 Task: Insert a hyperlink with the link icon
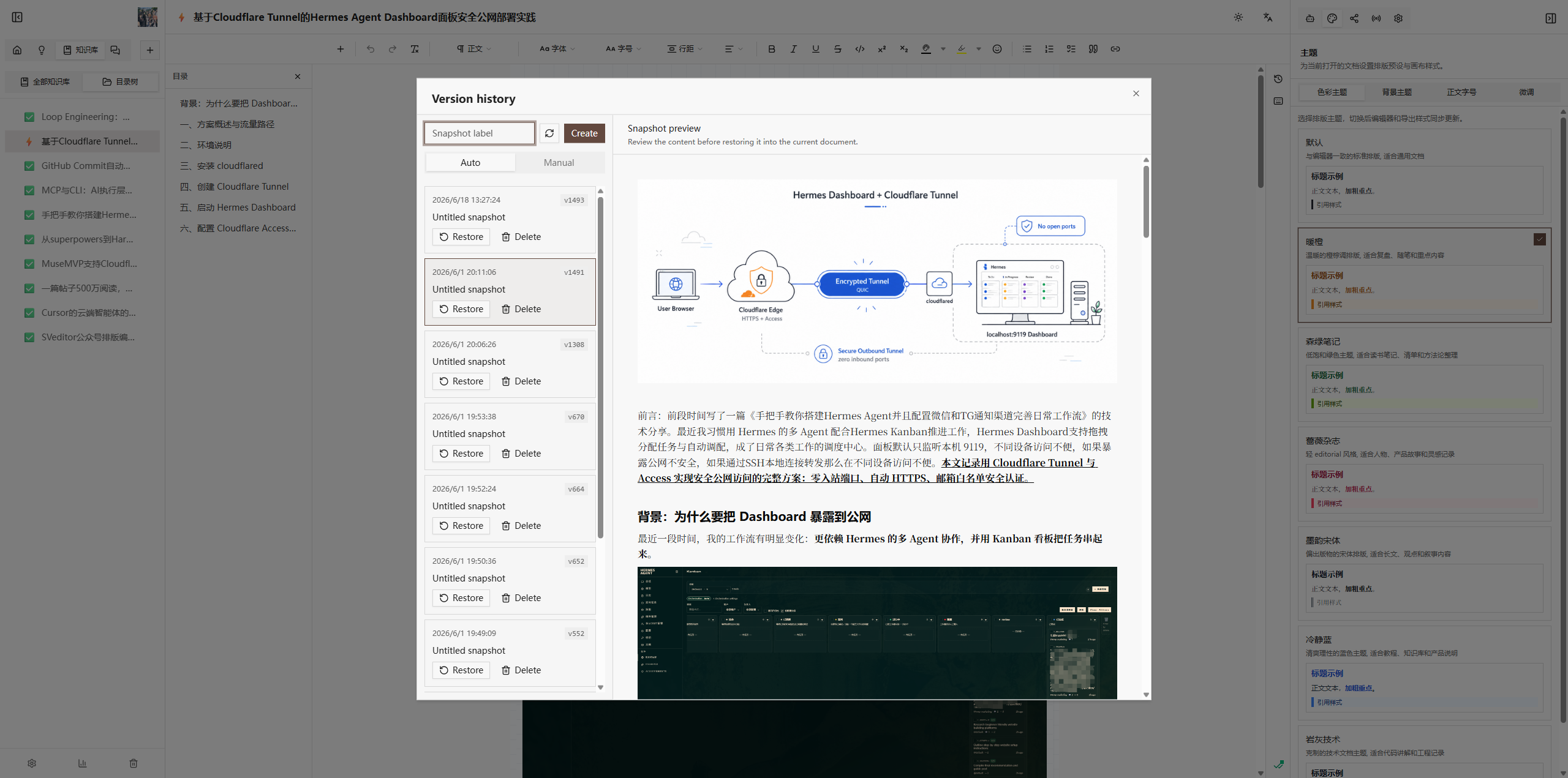pyautogui.click(x=1115, y=49)
